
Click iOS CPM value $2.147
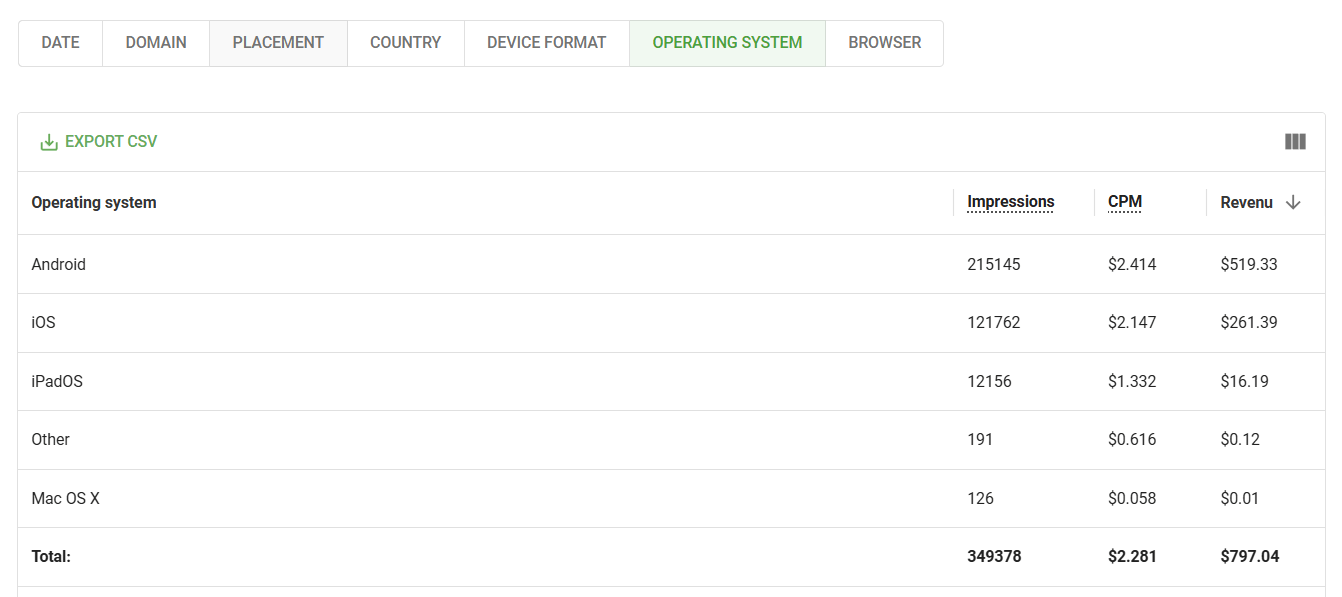pyautogui.click(x=1133, y=323)
